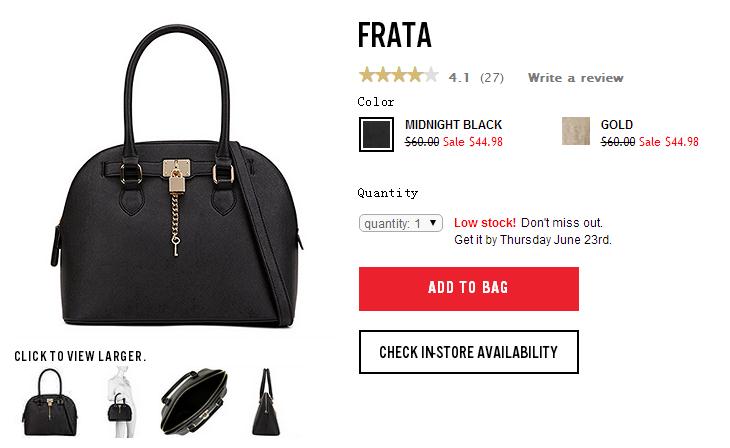Image resolution: width=730 pixels, height=448 pixels.
Task: Click the 4.1 rating number
Action: pyautogui.click(x=459, y=78)
